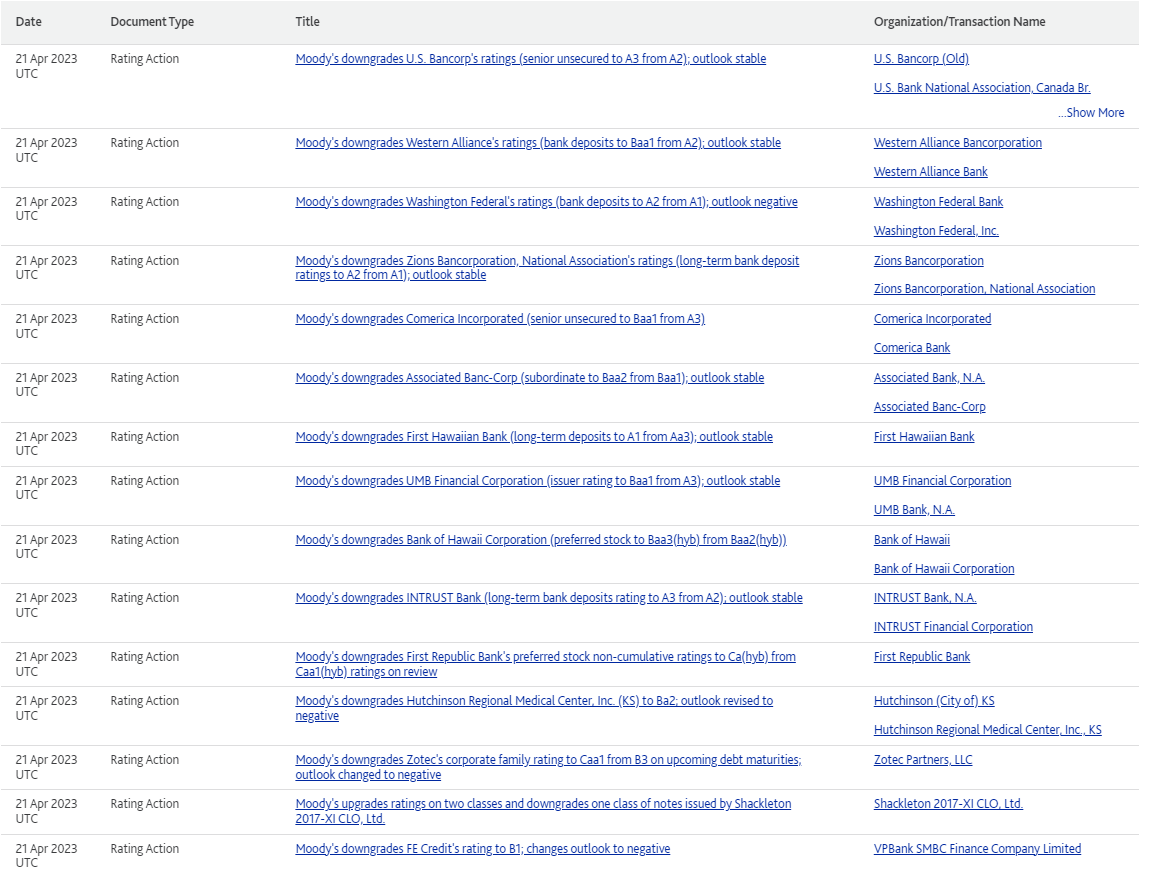Open First Hawaiian Bank downgrade title
The image size is (1155, 871).
534,437
